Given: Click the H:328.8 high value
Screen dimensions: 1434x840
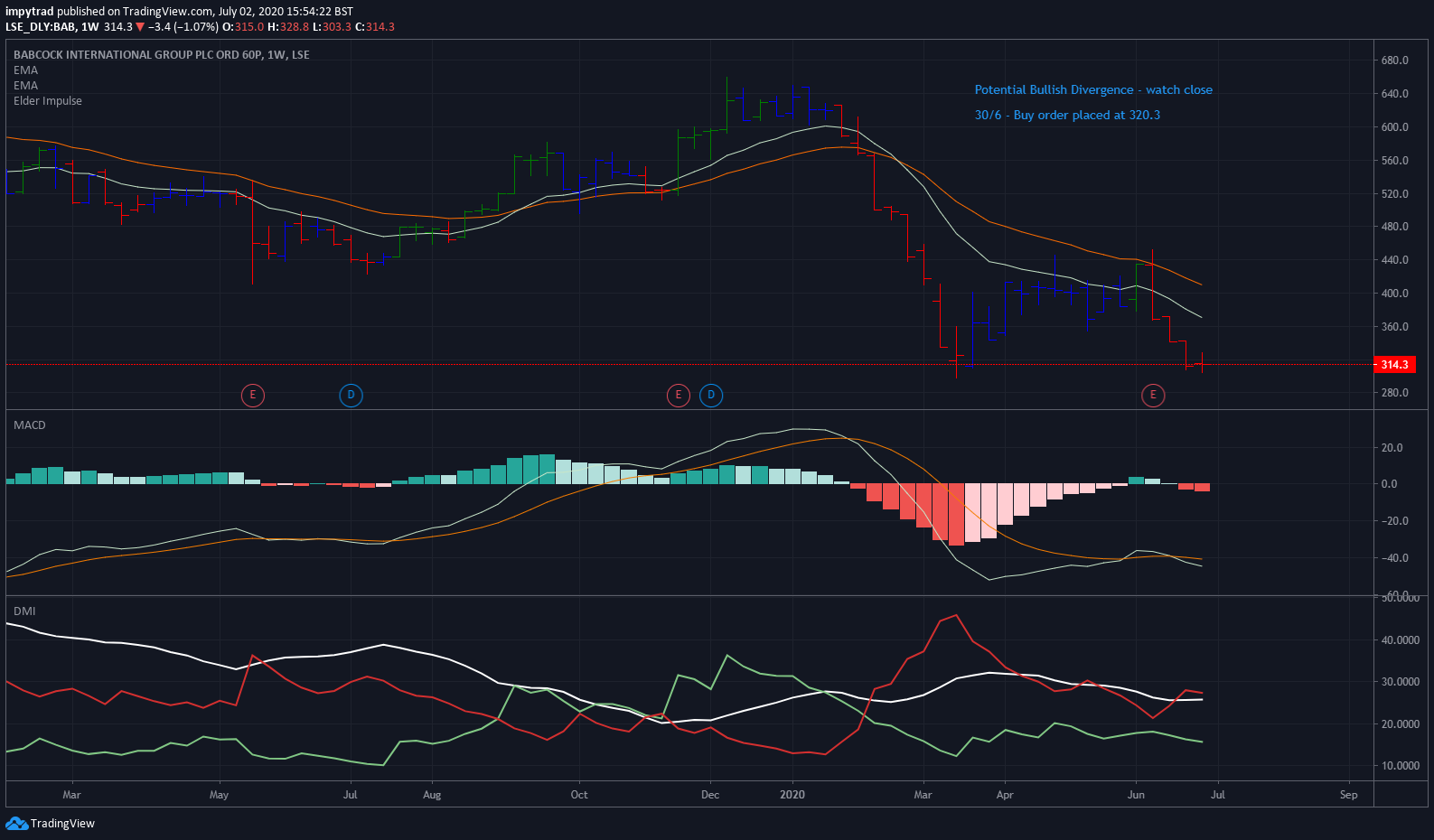Looking at the screenshot, I should coord(288,27).
